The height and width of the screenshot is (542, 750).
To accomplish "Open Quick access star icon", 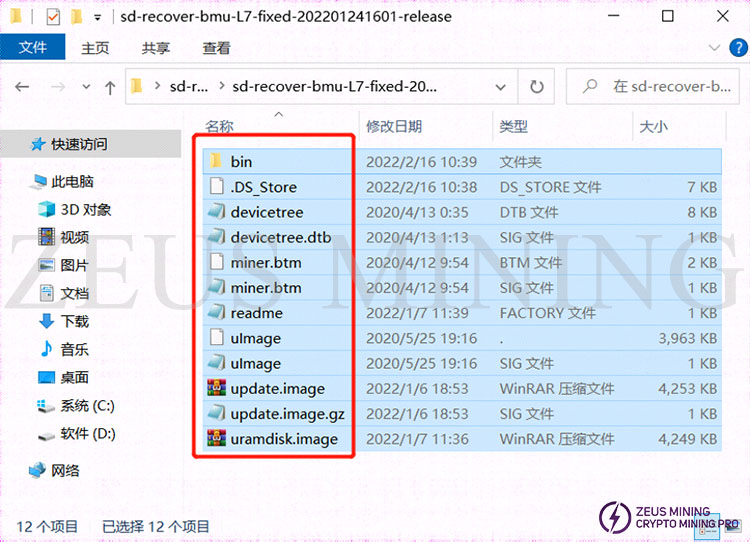I will pyautogui.click(x=38, y=144).
